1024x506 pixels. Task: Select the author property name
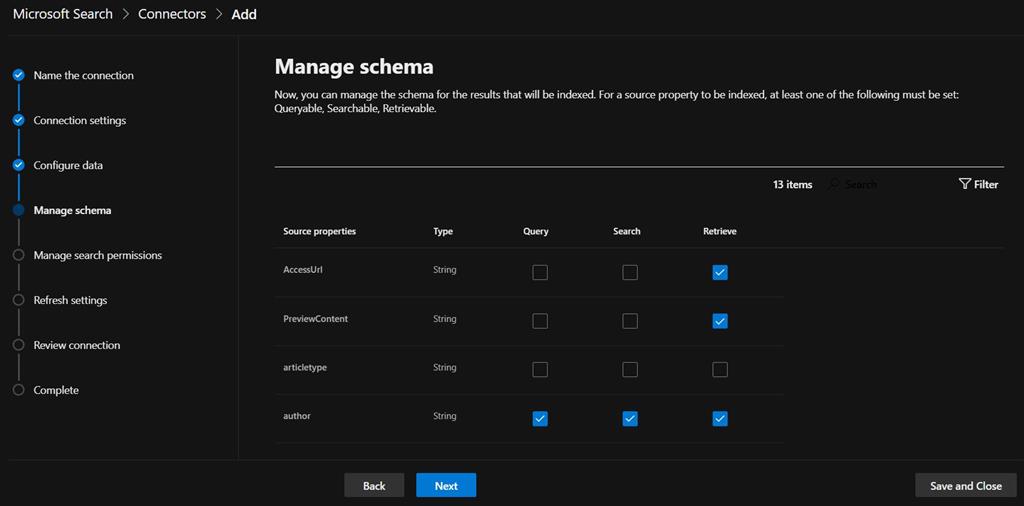(x=296, y=416)
